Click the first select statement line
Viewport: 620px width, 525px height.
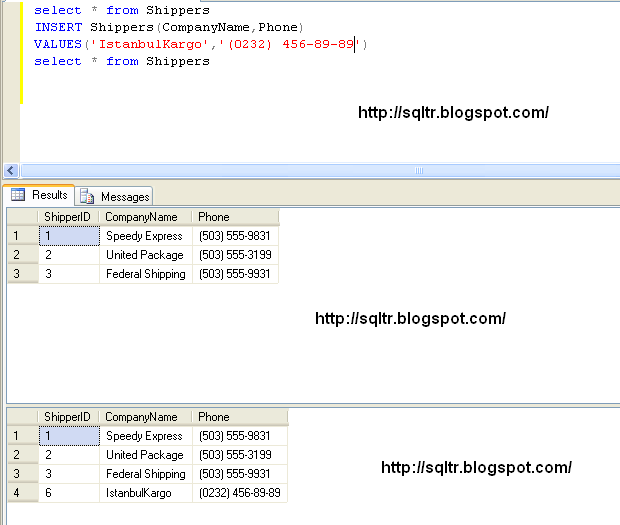122,10
